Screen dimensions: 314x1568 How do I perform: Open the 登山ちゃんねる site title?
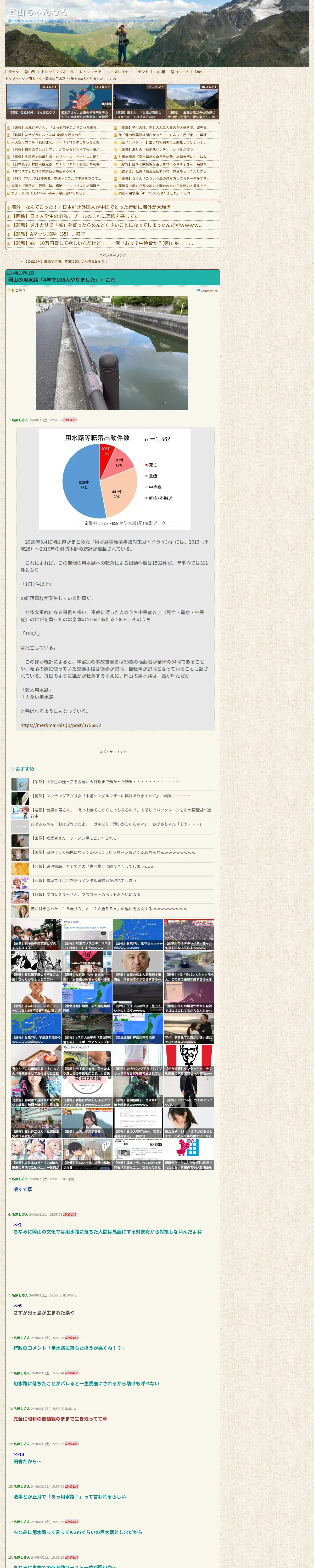[x=38, y=12]
